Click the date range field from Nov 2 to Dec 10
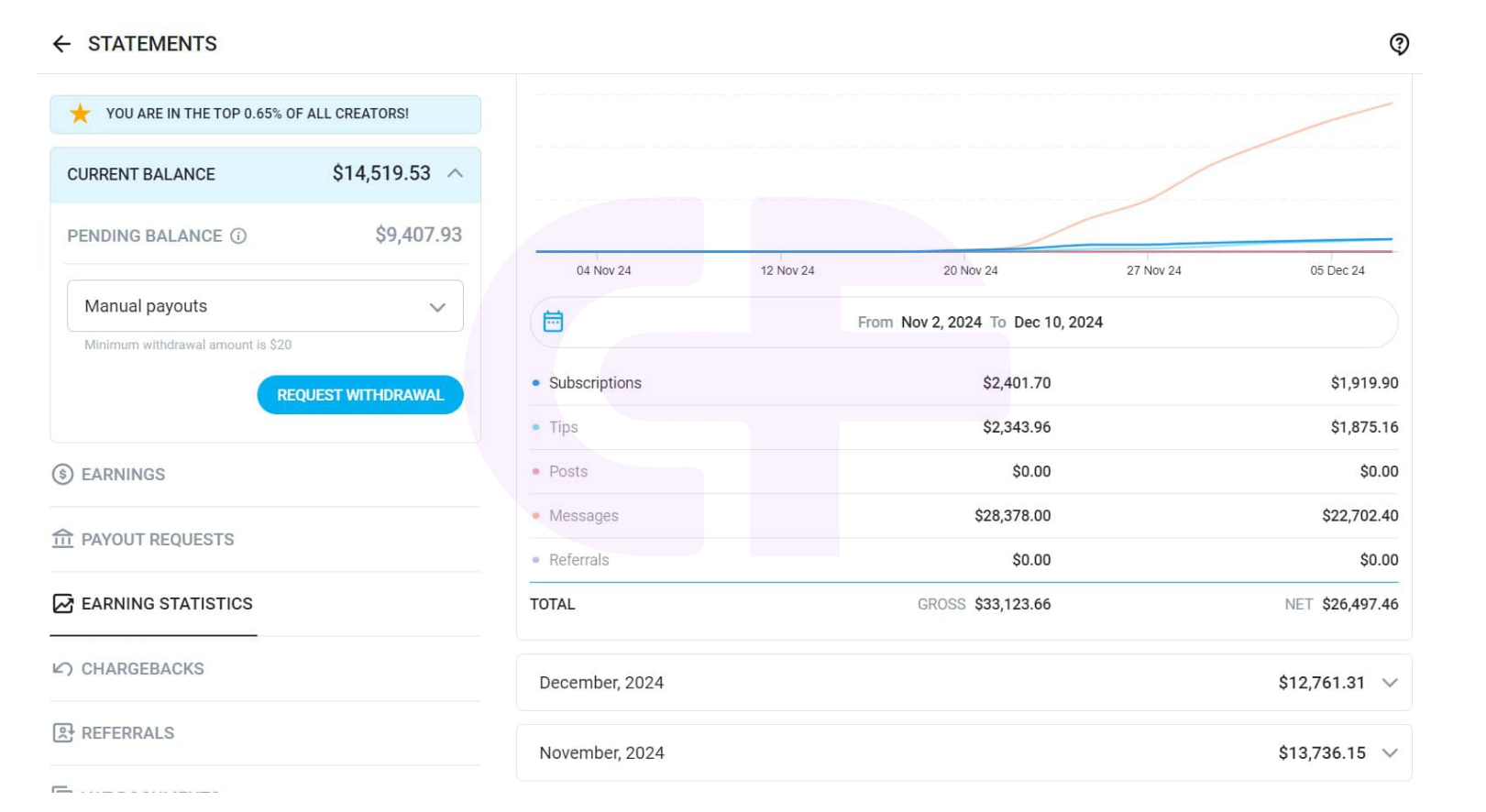 point(963,322)
